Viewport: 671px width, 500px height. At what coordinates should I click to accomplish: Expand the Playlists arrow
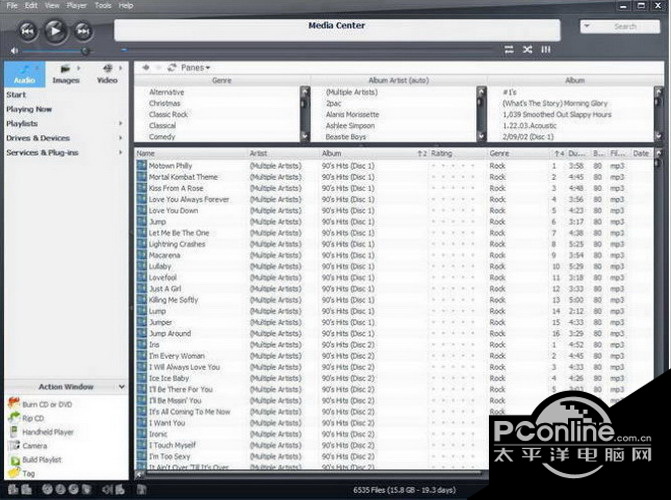pyautogui.click(x=121, y=124)
